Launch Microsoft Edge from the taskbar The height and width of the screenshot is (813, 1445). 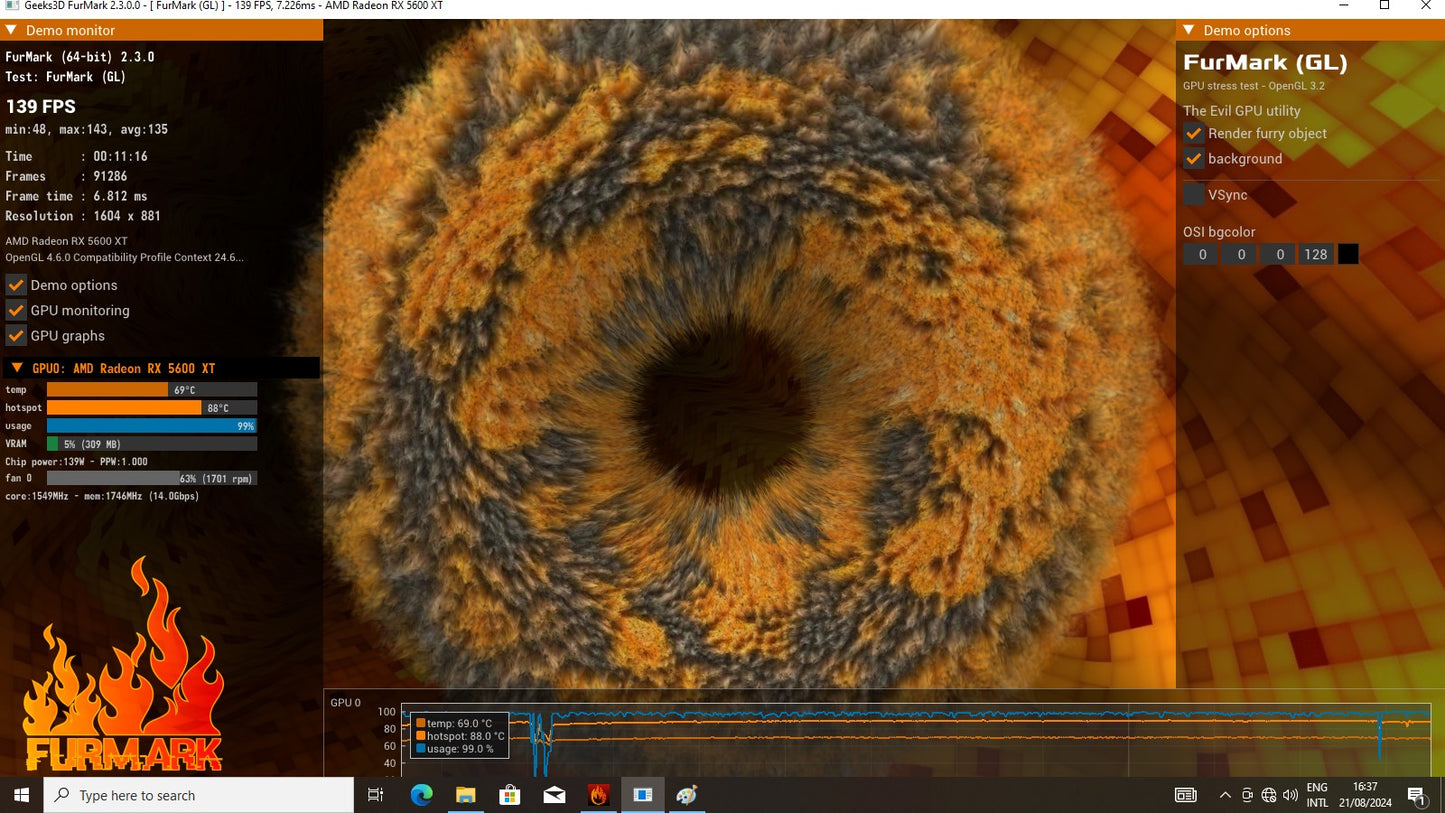coord(421,795)
